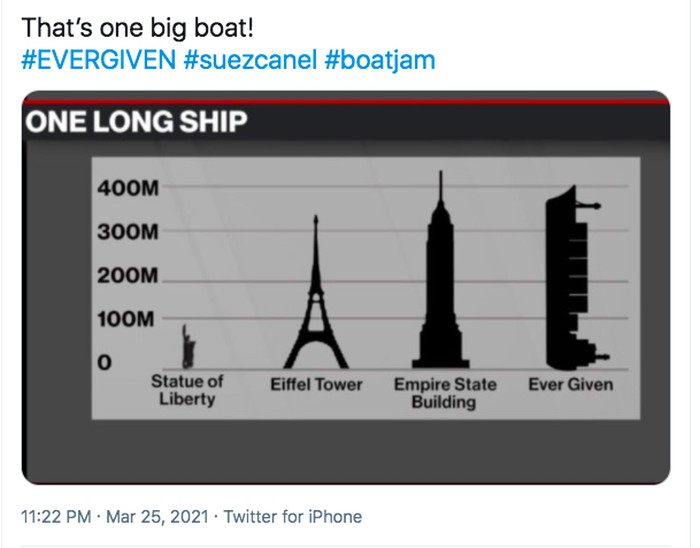The width and height of the screenshot is (700, 548).
Task: Click the 400M axis label
Action: pos(127,189)
